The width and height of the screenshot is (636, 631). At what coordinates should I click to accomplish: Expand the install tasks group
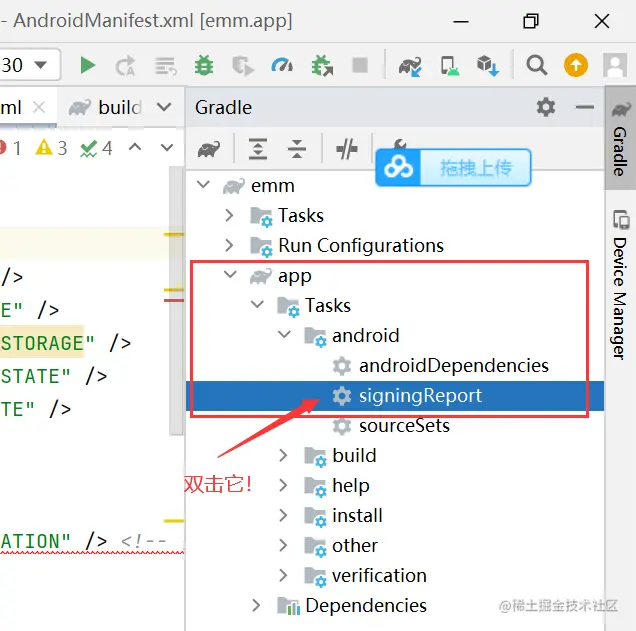click(283, 515)
